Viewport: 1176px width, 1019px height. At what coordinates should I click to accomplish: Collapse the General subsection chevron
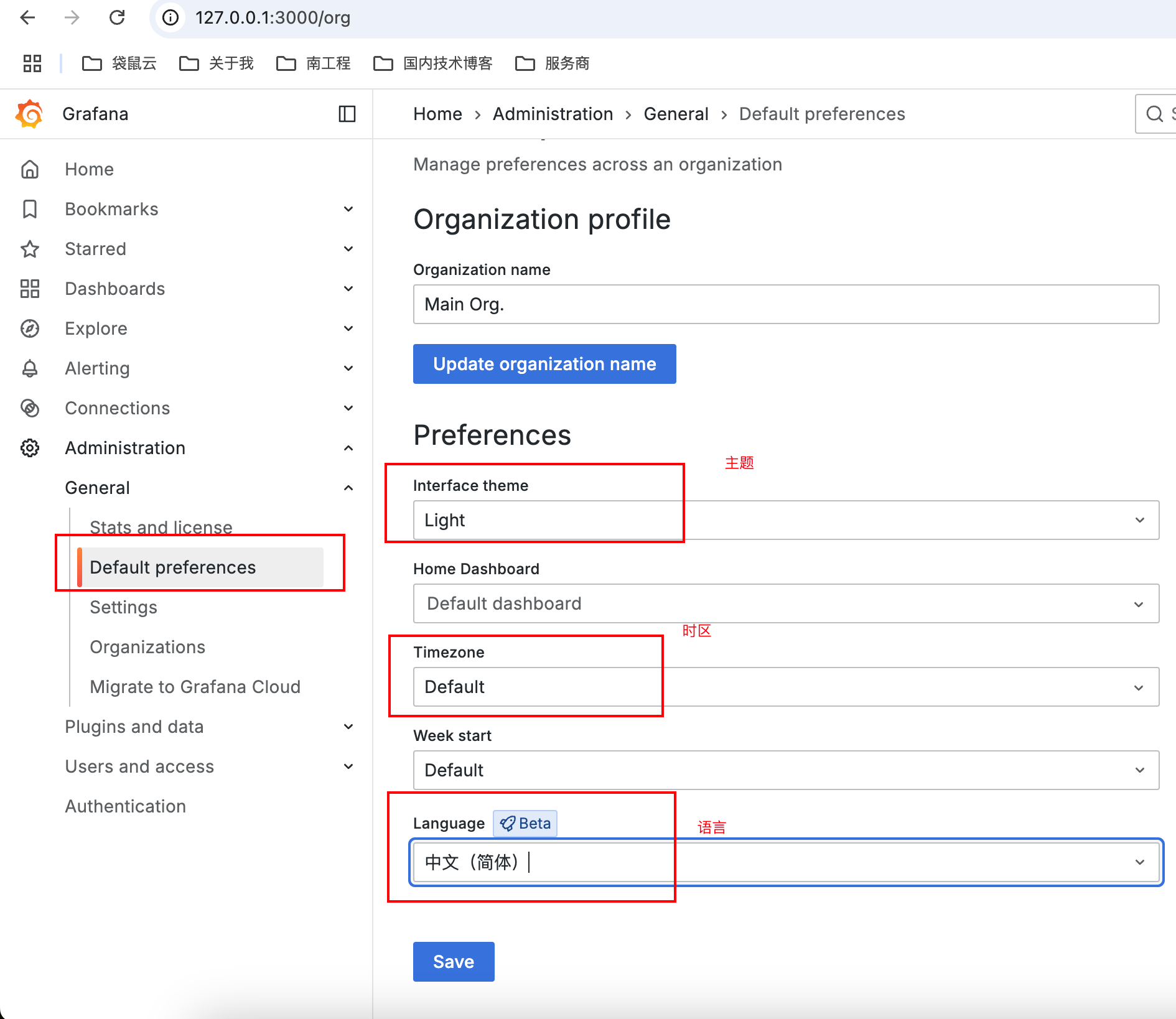[x=348, y=488]
